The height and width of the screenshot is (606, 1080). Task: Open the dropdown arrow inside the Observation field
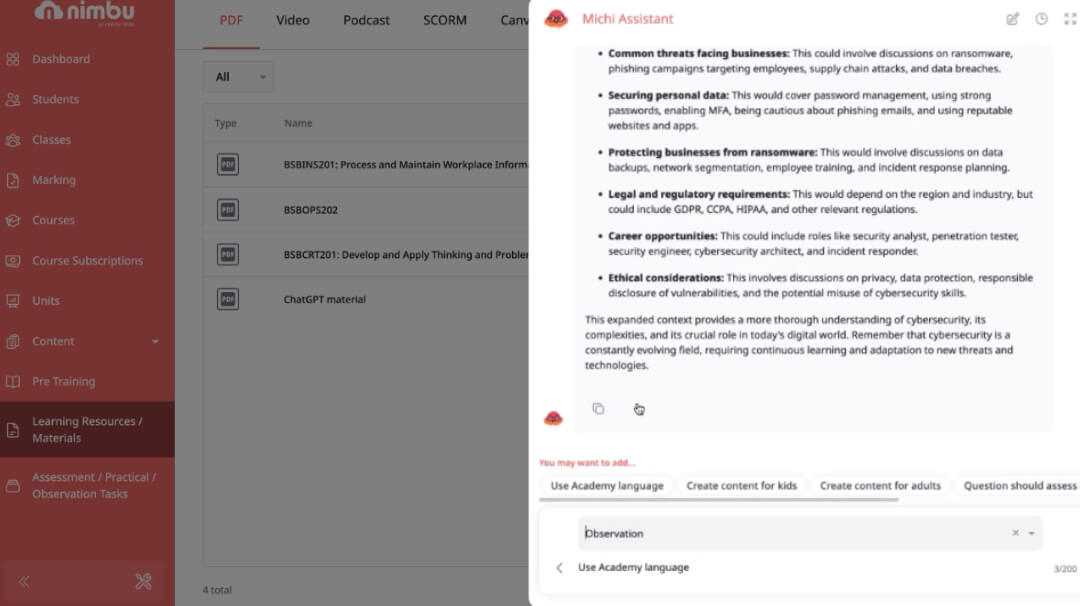pos(1031,533)
